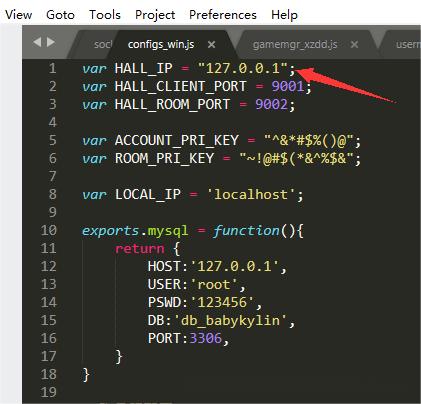Click the 9002 port value
Viewport: 421px width, 404px height.
pos(271,105)
